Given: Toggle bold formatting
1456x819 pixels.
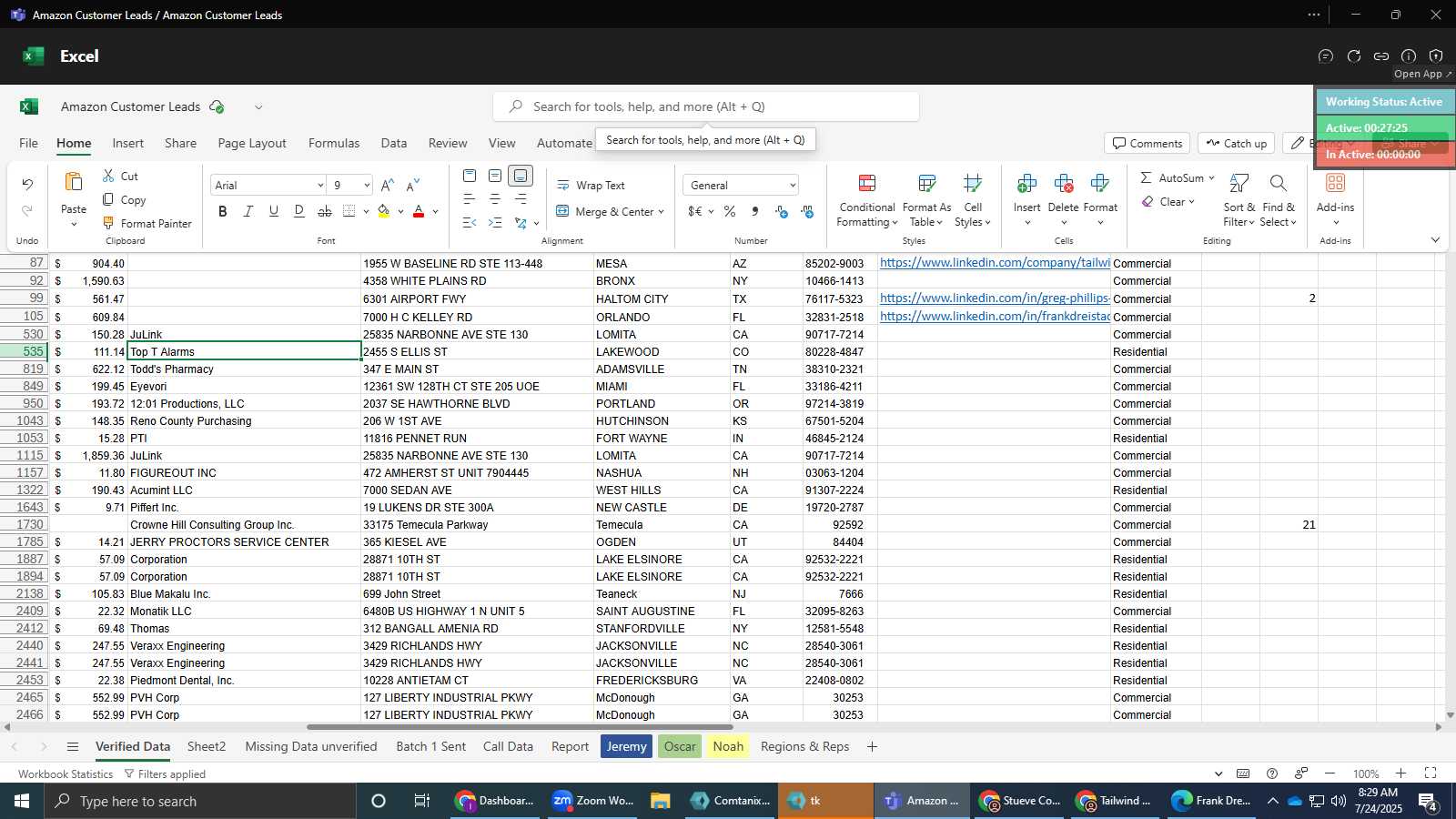Looking at the screenshot, I should (223, 211).
